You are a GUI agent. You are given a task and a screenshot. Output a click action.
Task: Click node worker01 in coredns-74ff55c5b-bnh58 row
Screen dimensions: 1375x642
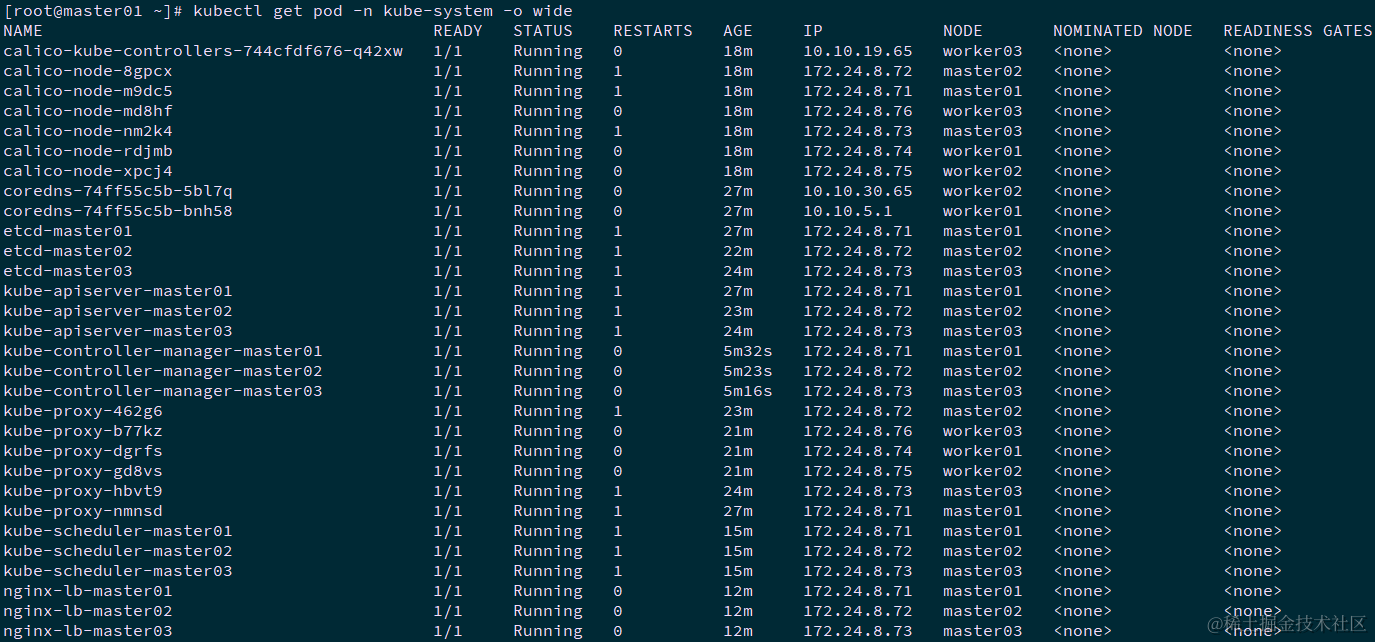click(x=983, y=211)
